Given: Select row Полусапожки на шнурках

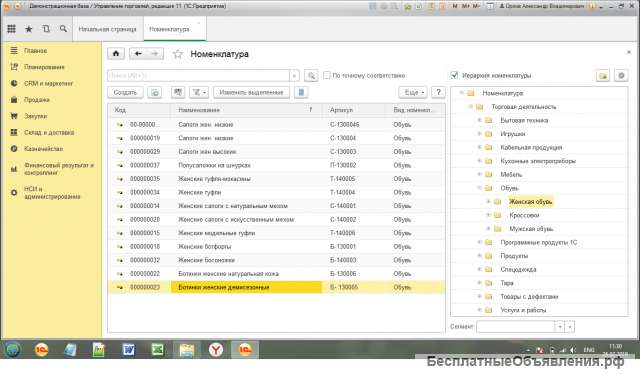Looking at the screenshot, I should coord(276,165).
